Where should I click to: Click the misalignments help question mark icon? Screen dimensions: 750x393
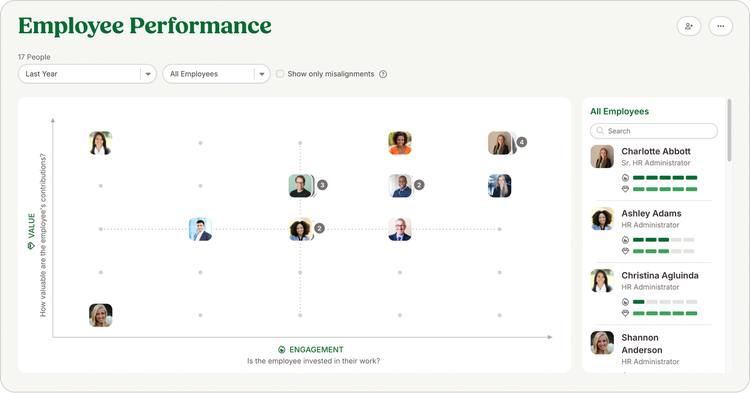[383, 74]
